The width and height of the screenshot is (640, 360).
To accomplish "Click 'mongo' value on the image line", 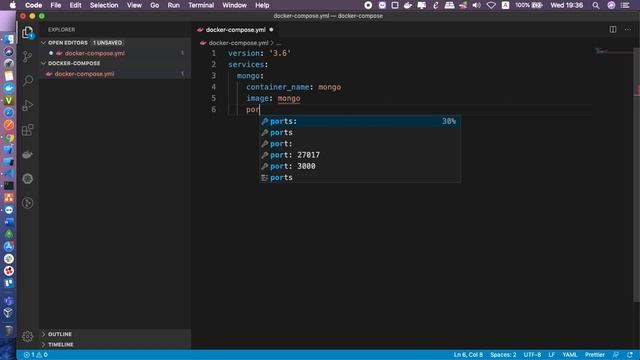I will tap(289, 98).
